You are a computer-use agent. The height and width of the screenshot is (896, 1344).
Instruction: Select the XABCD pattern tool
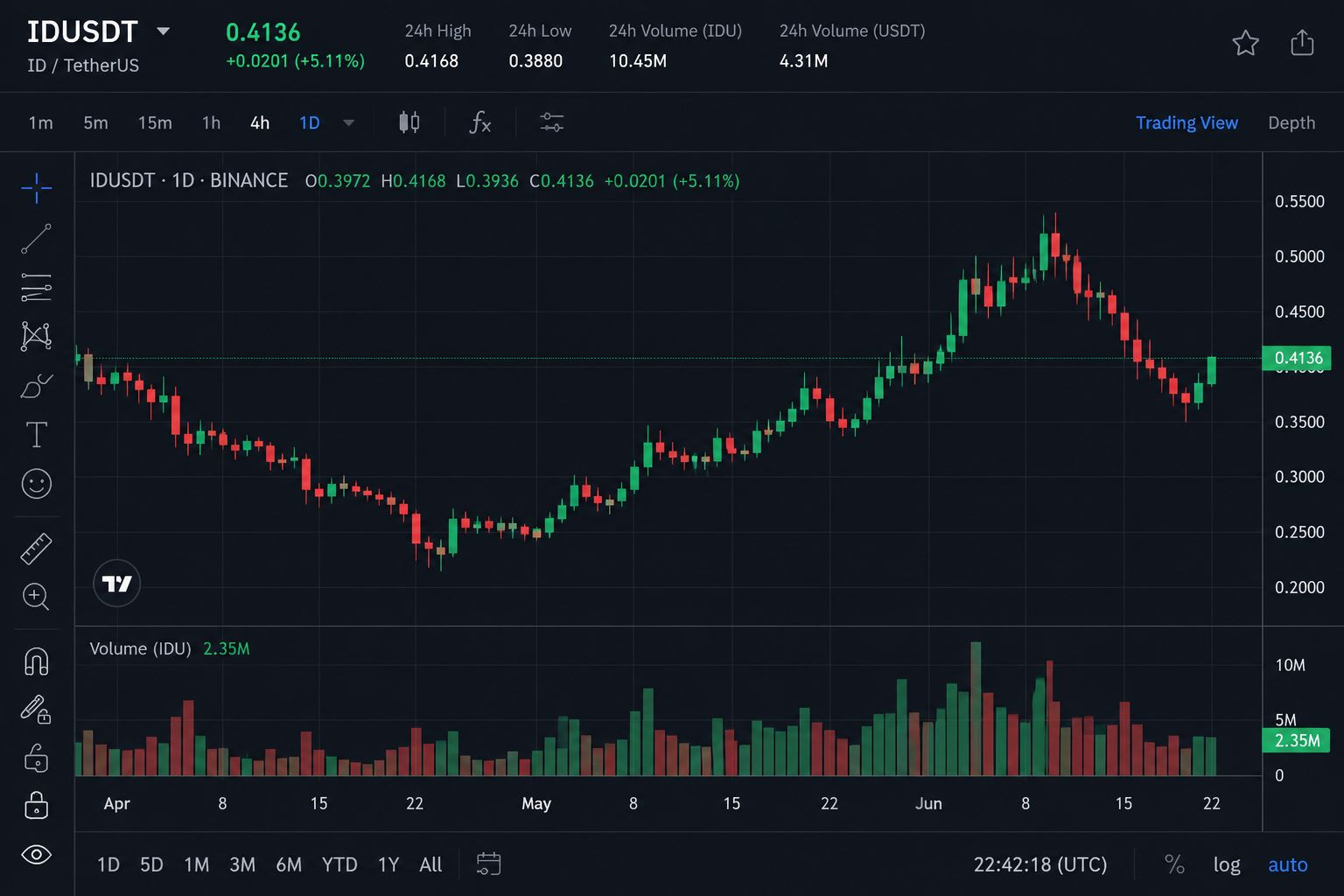(x=36, y=336)
